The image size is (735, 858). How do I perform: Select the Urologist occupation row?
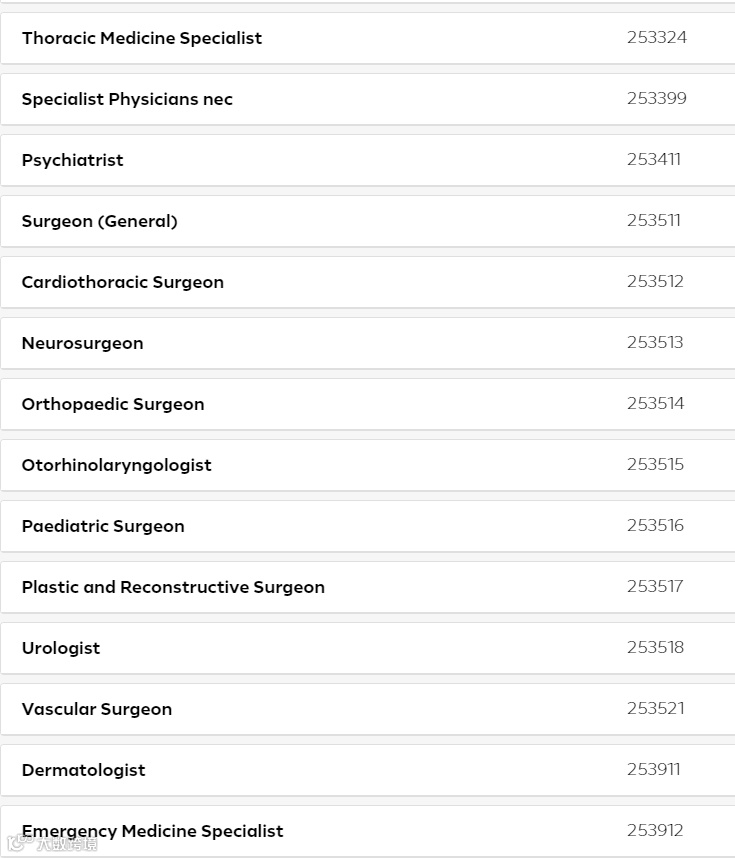(x=61, y=648)
